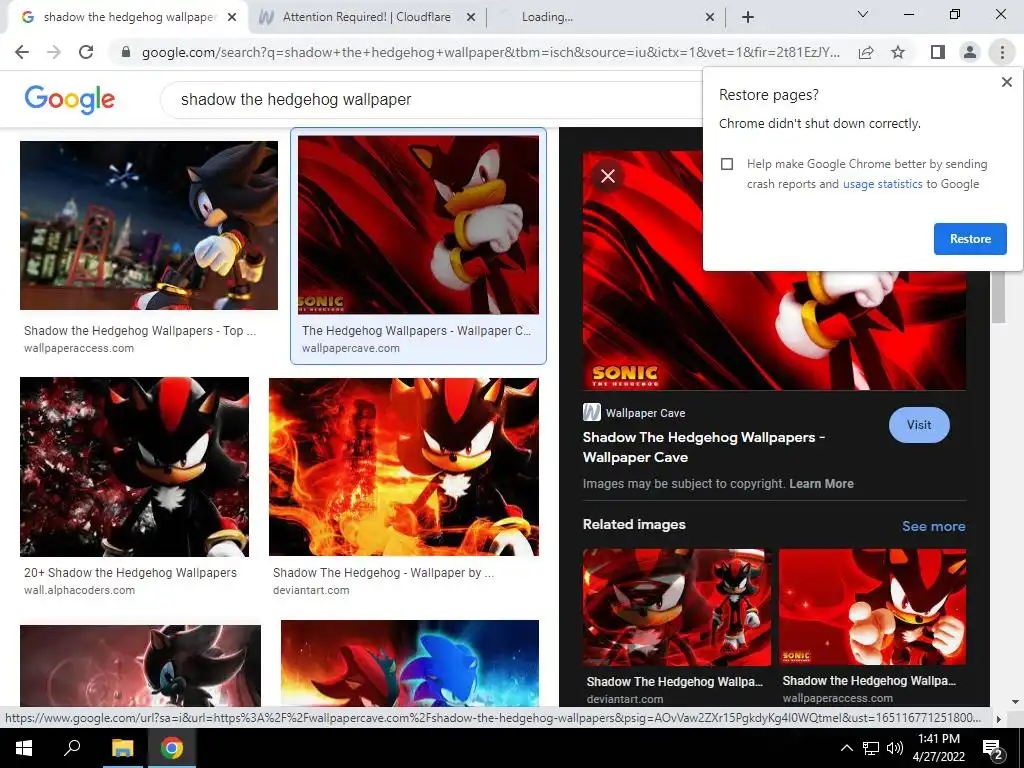This screenshot has height=768, width=1024.
Task: Click the Google logo
Action: coord(69,99)
